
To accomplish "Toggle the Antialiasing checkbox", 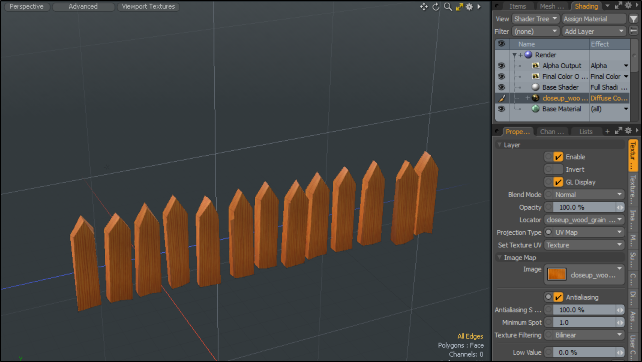I will click(558, 297).
